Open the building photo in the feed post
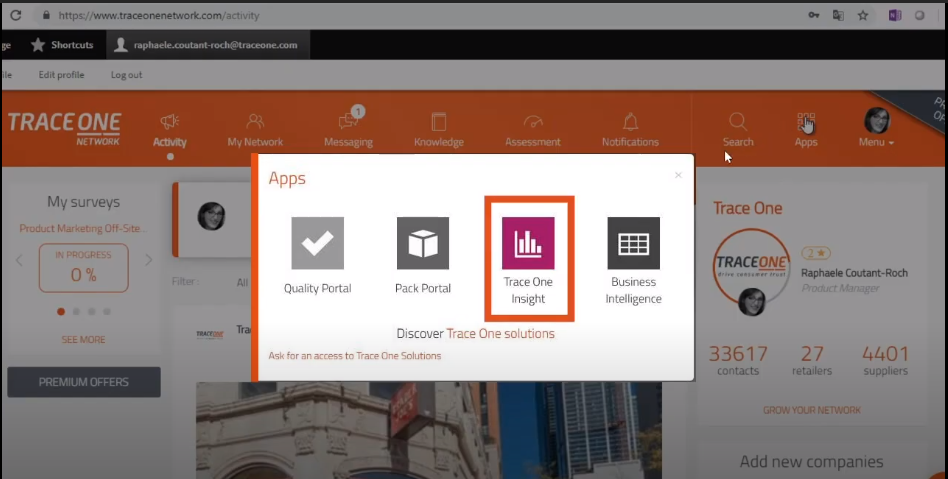The height and width of the screenshot is (479, 948). 429,430
